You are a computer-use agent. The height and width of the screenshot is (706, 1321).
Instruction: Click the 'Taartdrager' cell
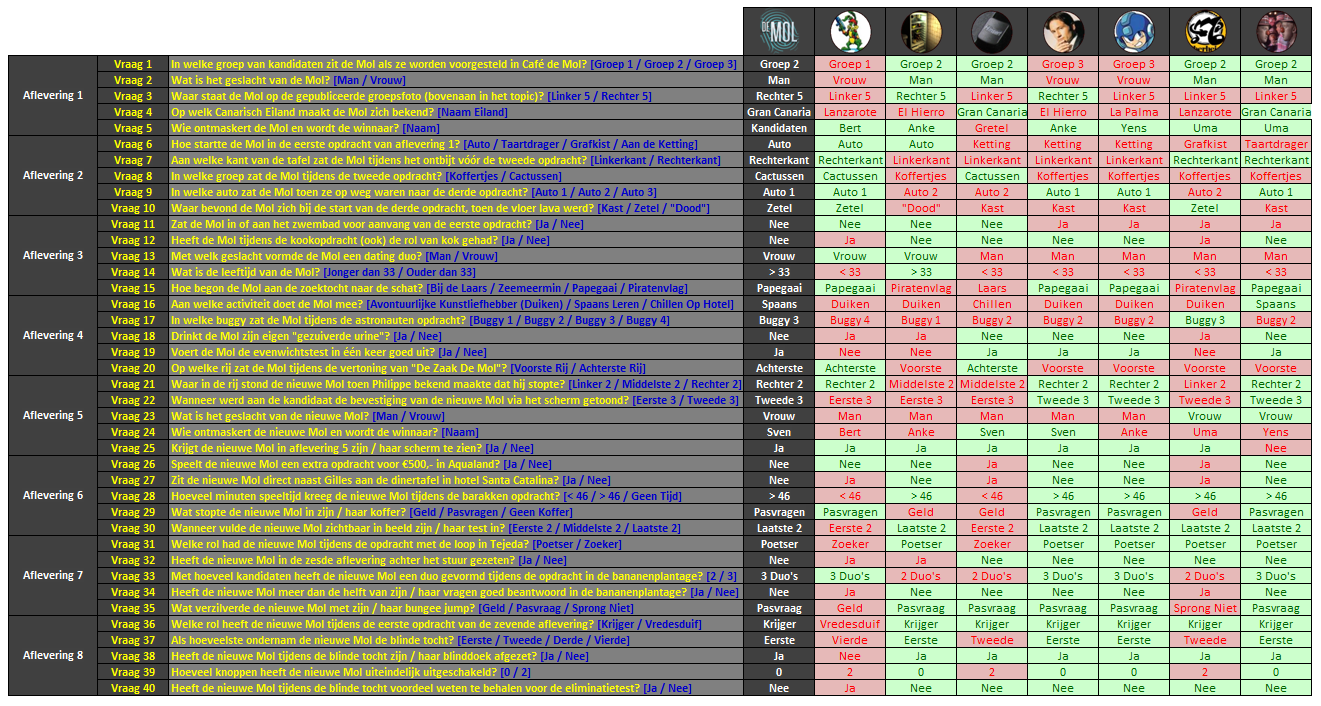pyautogui.click(x=1276, y=144)
